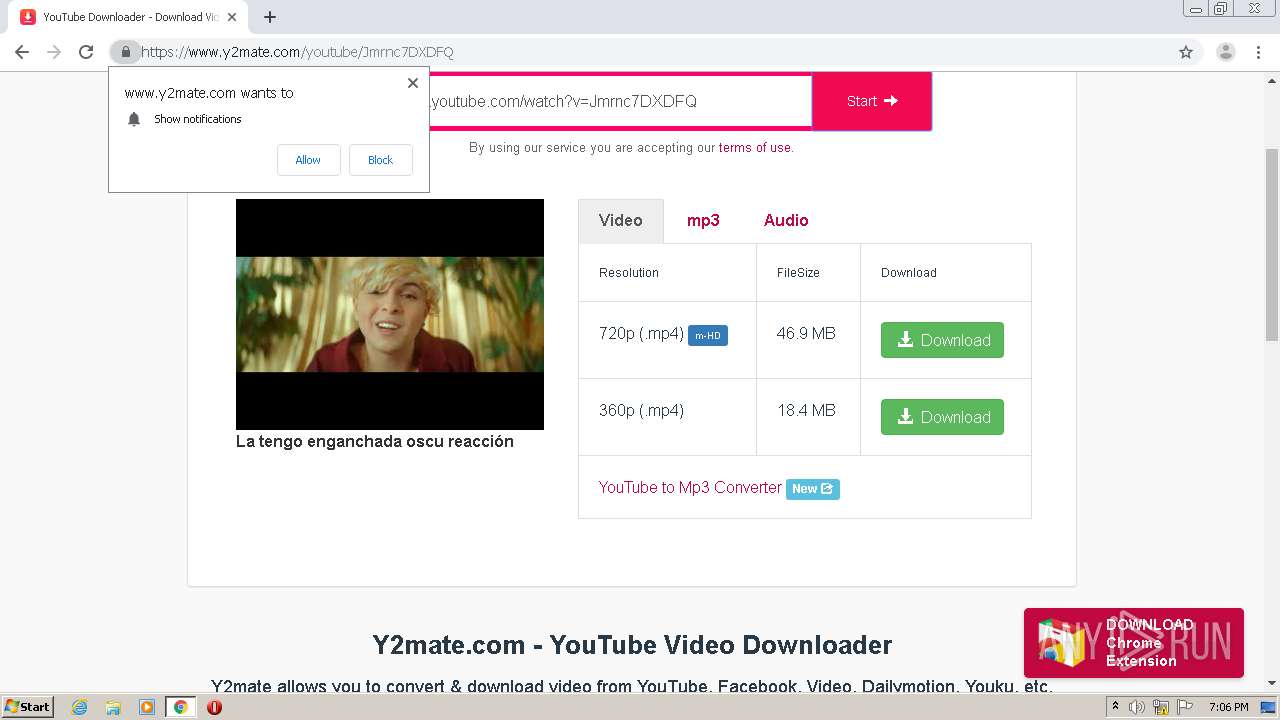Click Download Chrome Extension banner
This screenshot has height=720, width=1280.
pos(1134,643)
